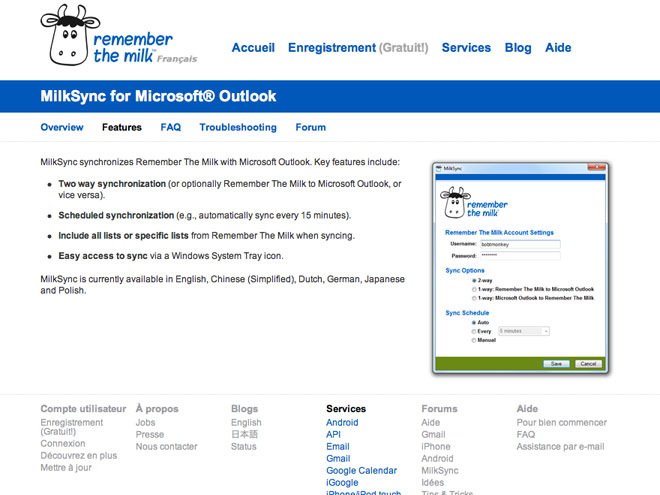The height and width of the screenshot is (495, 660).
Task: Click the cow logo inside MilkSync dialog
Action: pos(474,203)
